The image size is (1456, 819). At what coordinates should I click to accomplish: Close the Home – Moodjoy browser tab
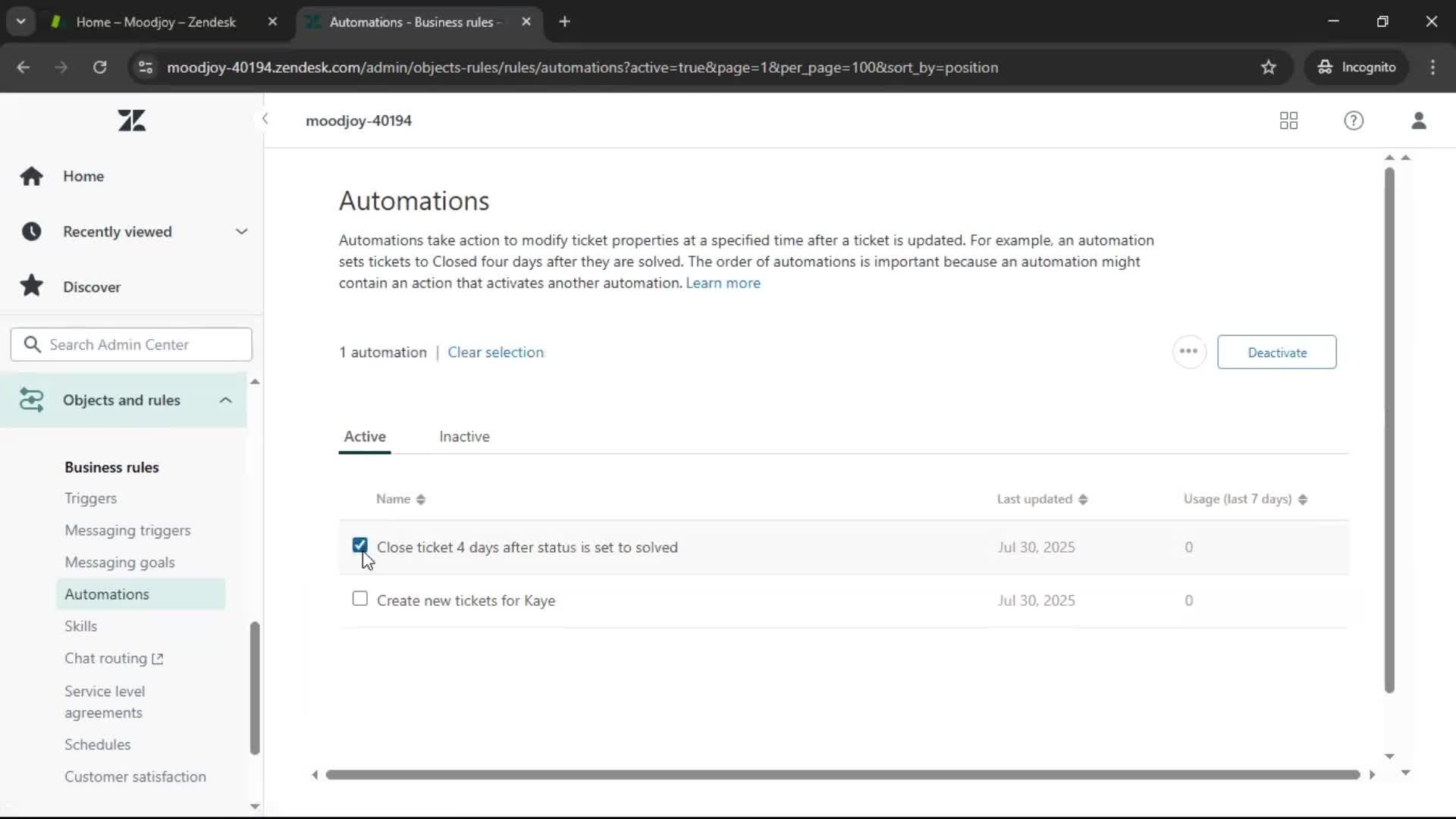click(273, 22)
